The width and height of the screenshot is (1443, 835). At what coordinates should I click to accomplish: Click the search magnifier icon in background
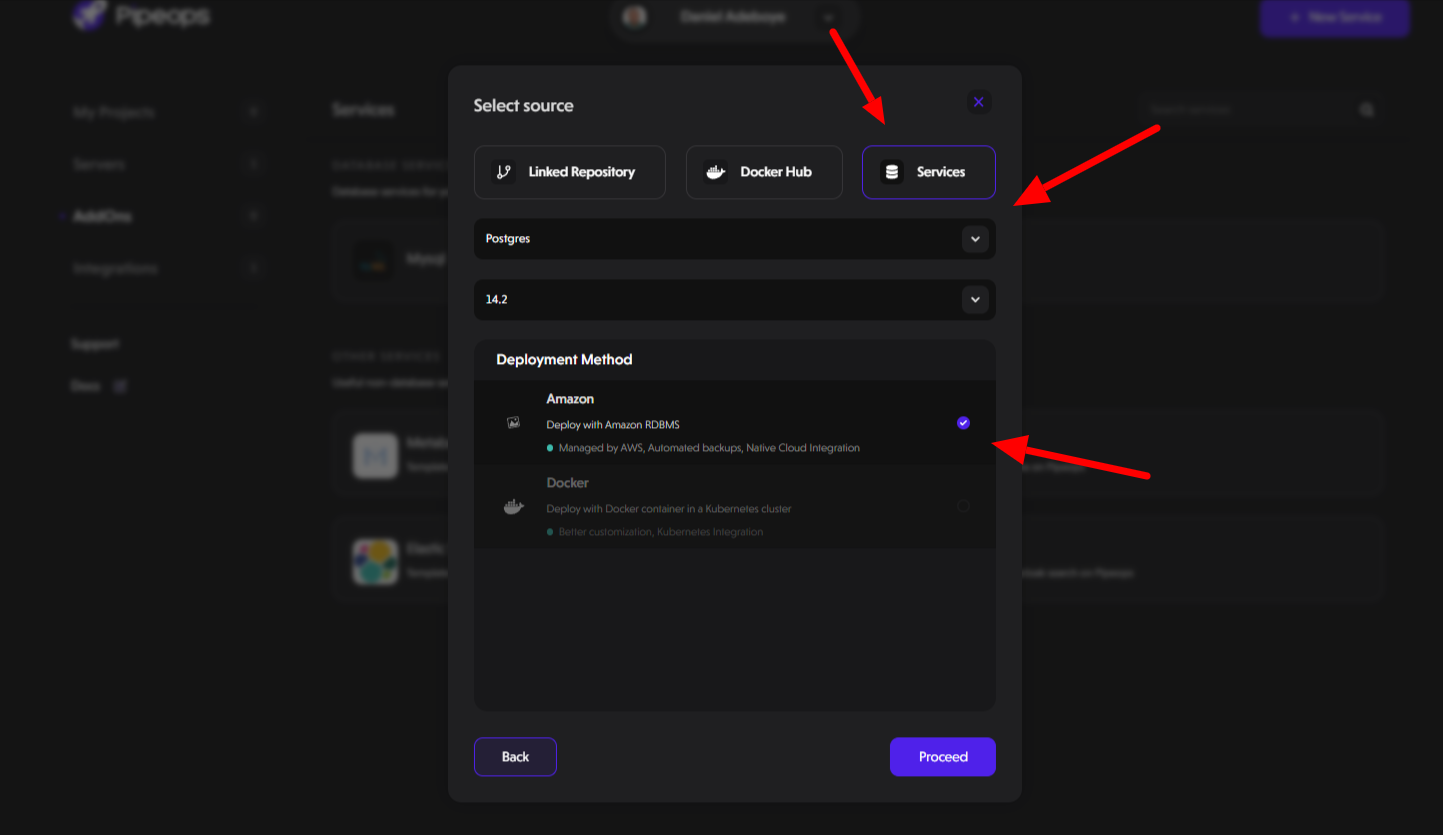(1367, 110)
